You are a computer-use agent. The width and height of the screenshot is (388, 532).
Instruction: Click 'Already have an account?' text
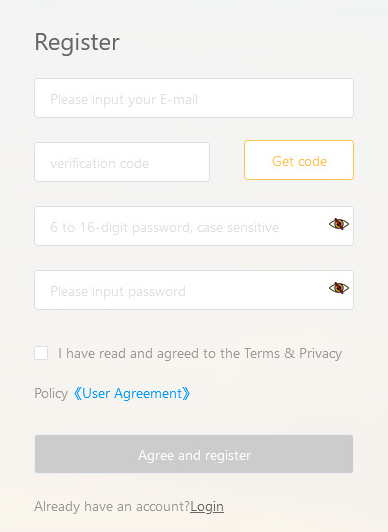pyautogui.click(x=112, y=507)
